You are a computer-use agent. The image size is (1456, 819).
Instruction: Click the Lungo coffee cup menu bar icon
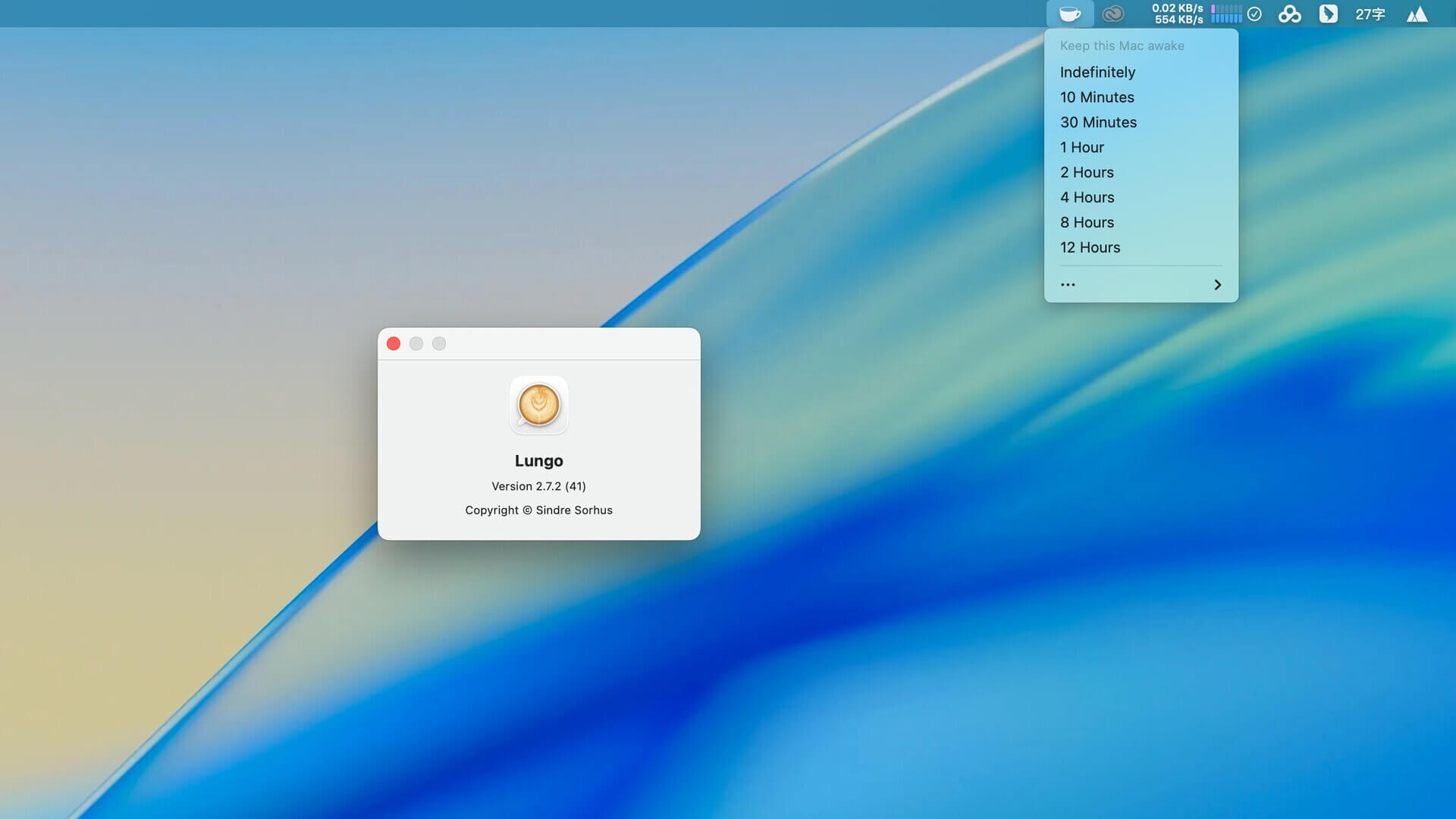point(1070,14)
